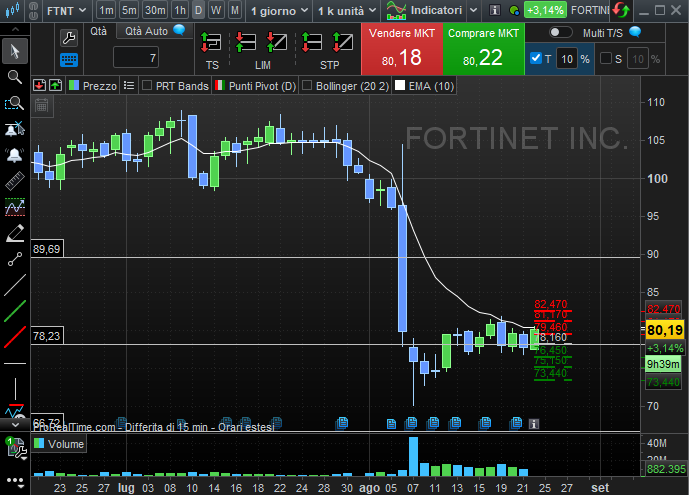
Task: Select the pencil drawing tool
Action: coord(15,233)
